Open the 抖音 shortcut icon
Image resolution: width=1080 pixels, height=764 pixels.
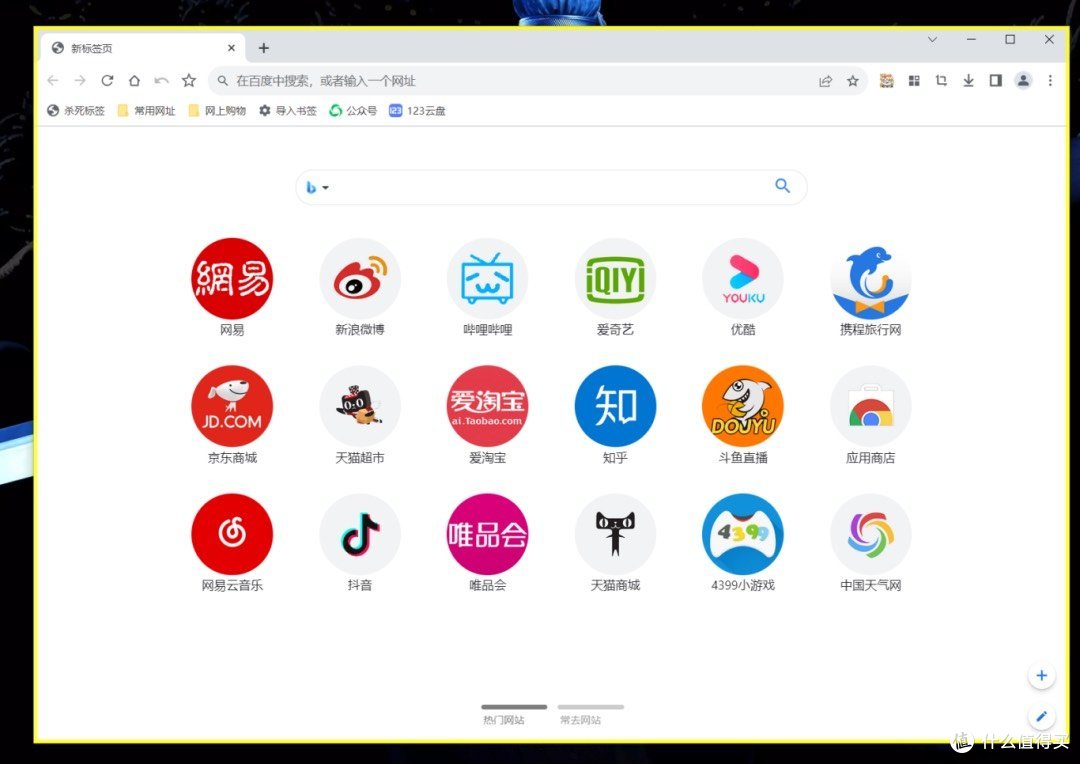click(360, 534)
